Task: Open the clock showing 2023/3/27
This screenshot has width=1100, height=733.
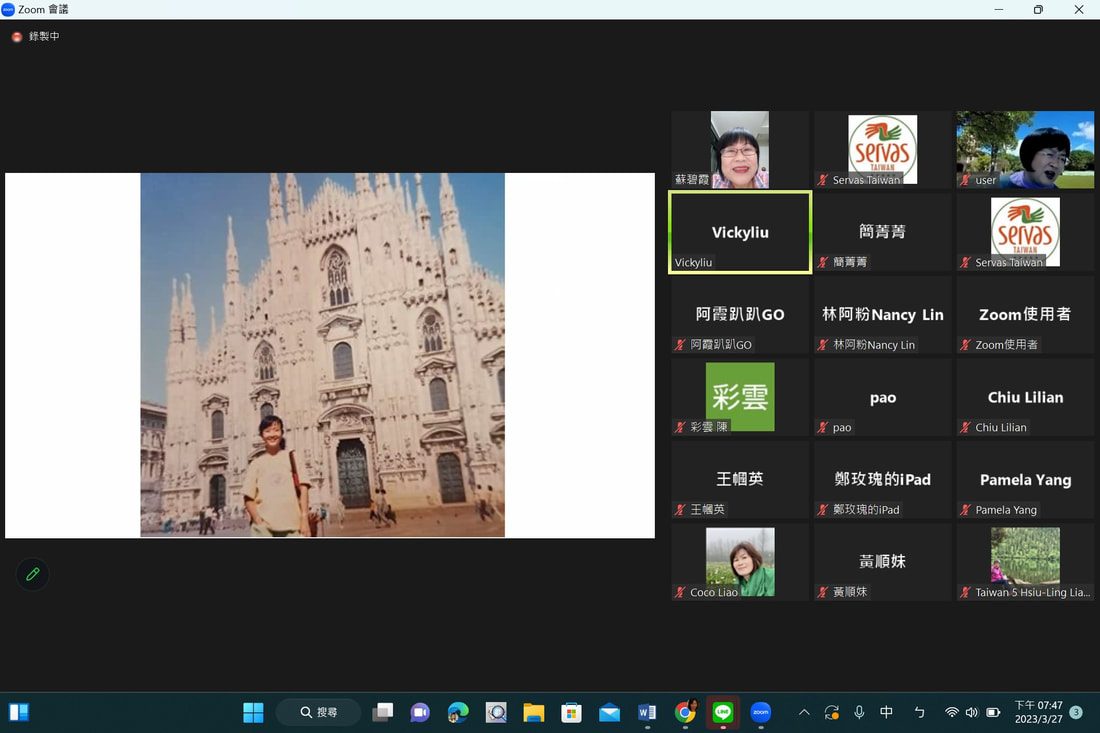Action: pos(1038,713)
